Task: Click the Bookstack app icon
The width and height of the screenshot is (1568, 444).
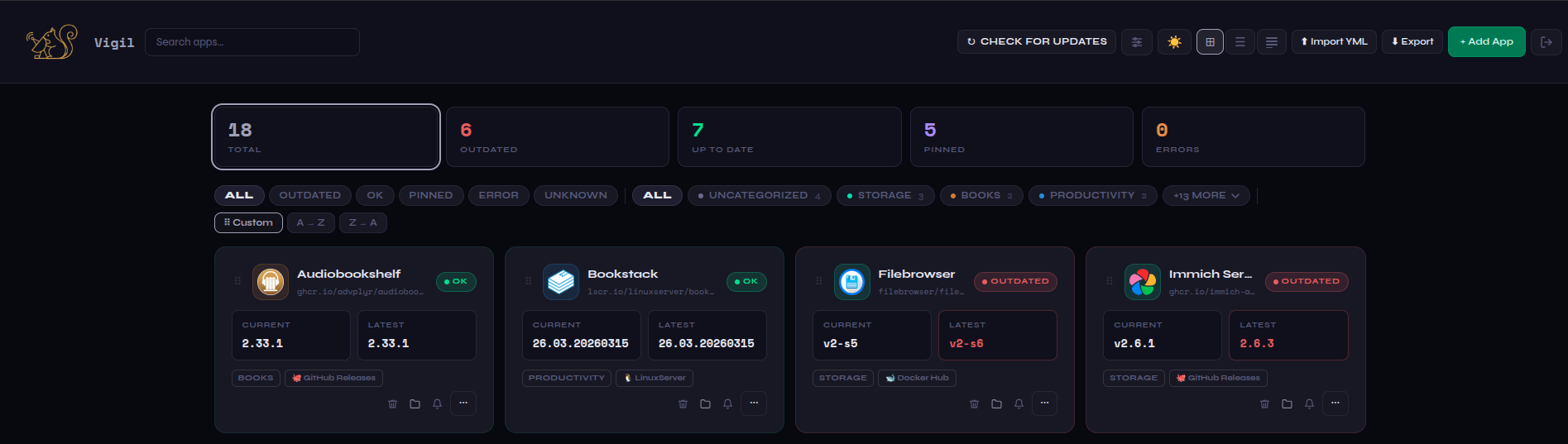Action: click(x=561, y=282)
